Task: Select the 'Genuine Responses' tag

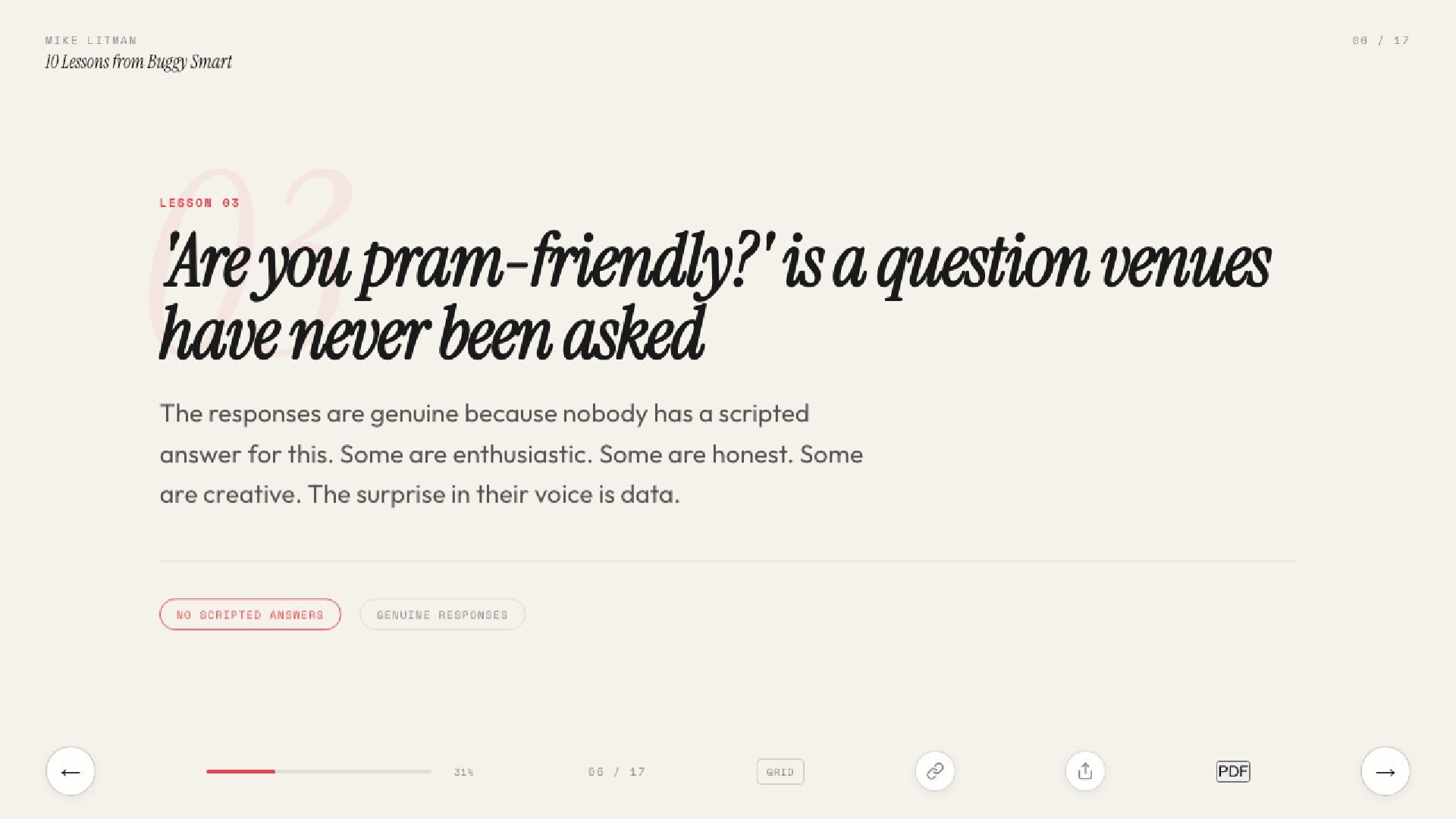Action: [x=442, y=614]
